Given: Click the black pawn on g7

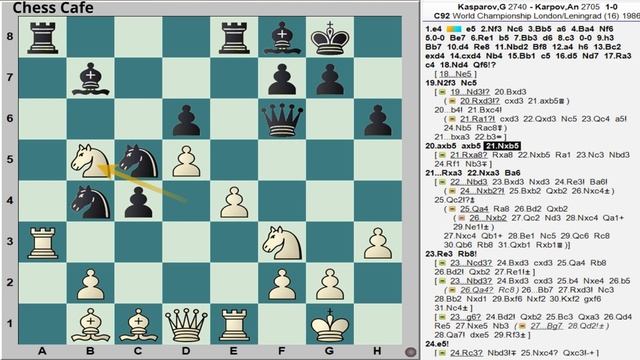Looking at the screenshot, I should point(330,79).
